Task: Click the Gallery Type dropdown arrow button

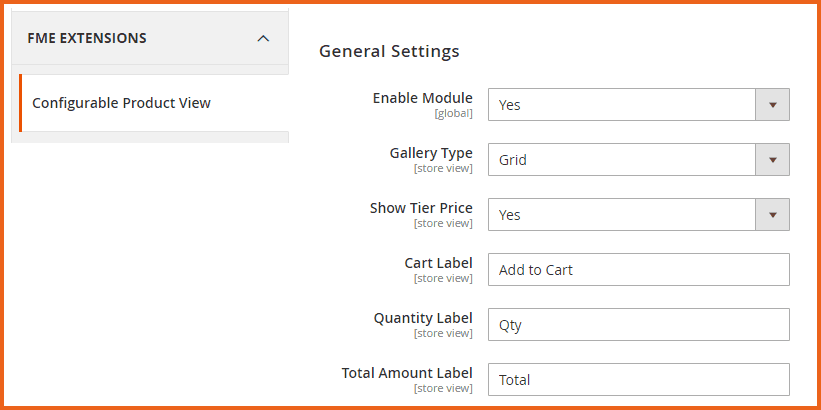Action: tap(771, 160)
